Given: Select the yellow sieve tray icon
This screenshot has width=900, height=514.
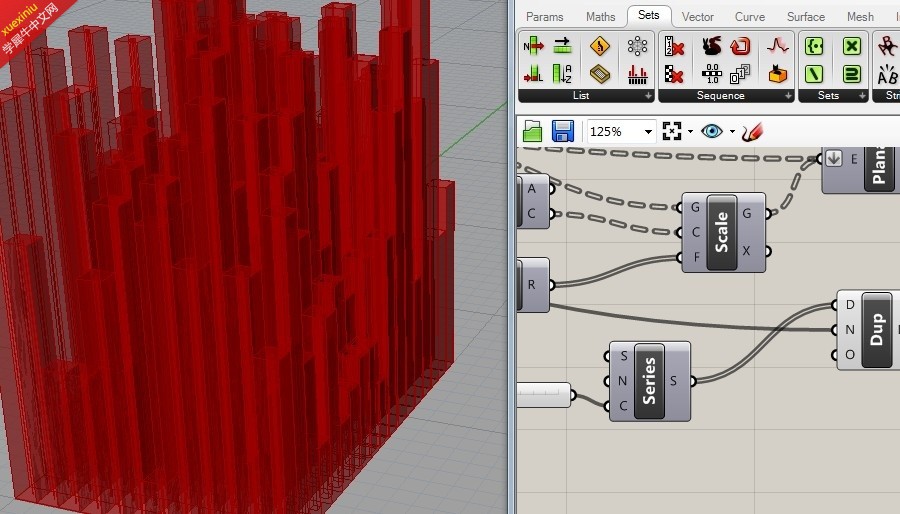Looking at the screenshot, I should [600, 74].
